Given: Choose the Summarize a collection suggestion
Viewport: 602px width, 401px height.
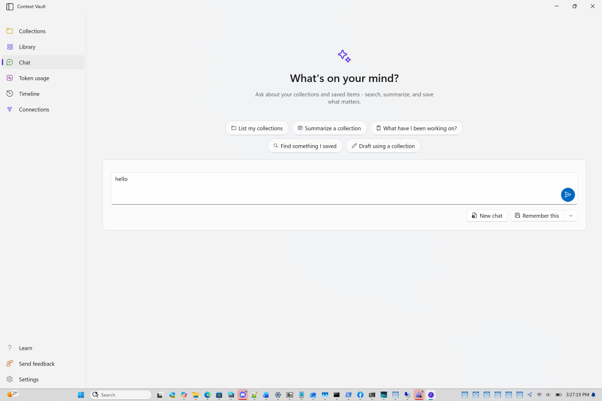Looking at the screenshot, I should [329, 128].
